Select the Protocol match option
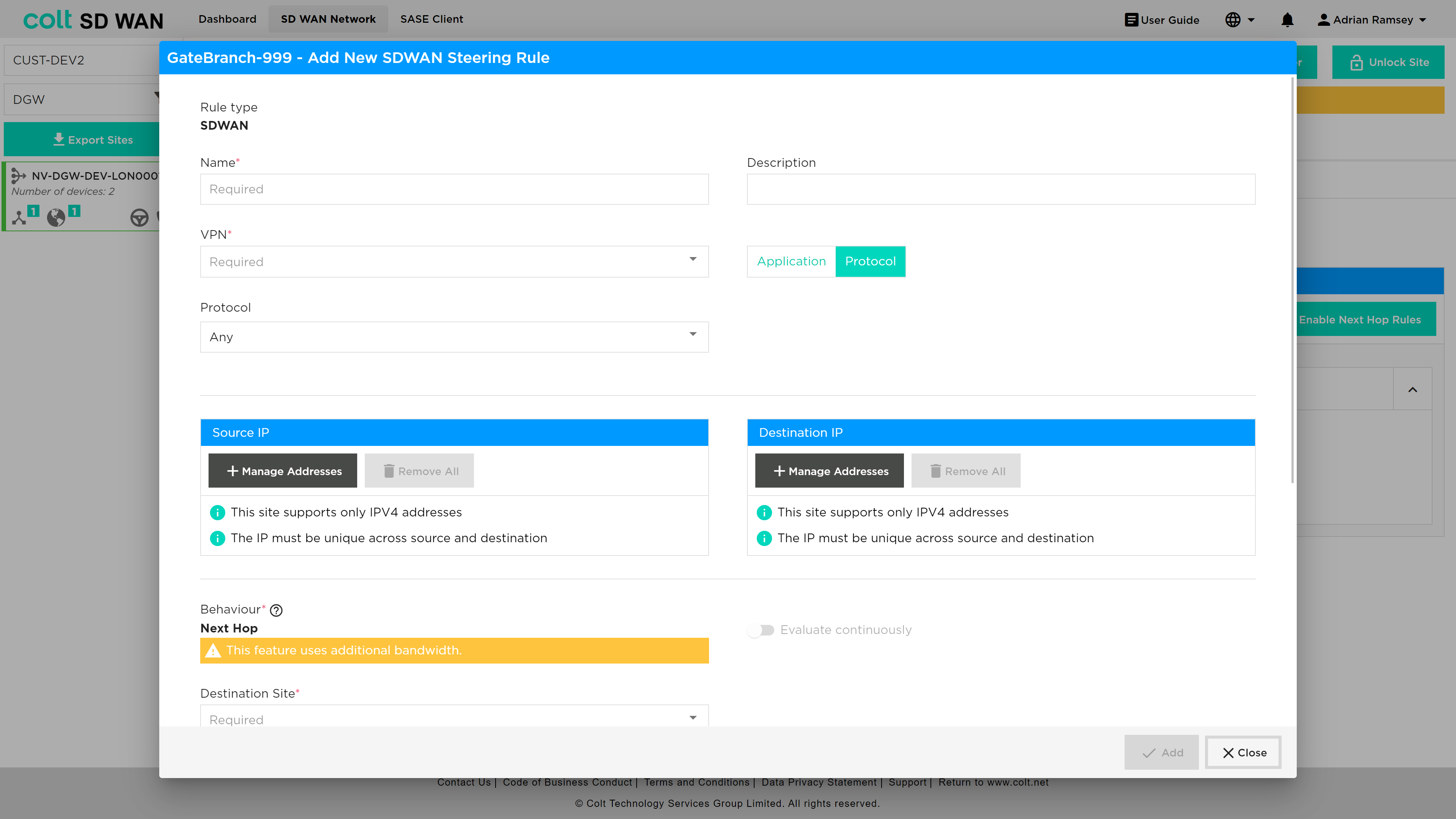Screen dimensions: 1456x819 click(x=871, y=262)
